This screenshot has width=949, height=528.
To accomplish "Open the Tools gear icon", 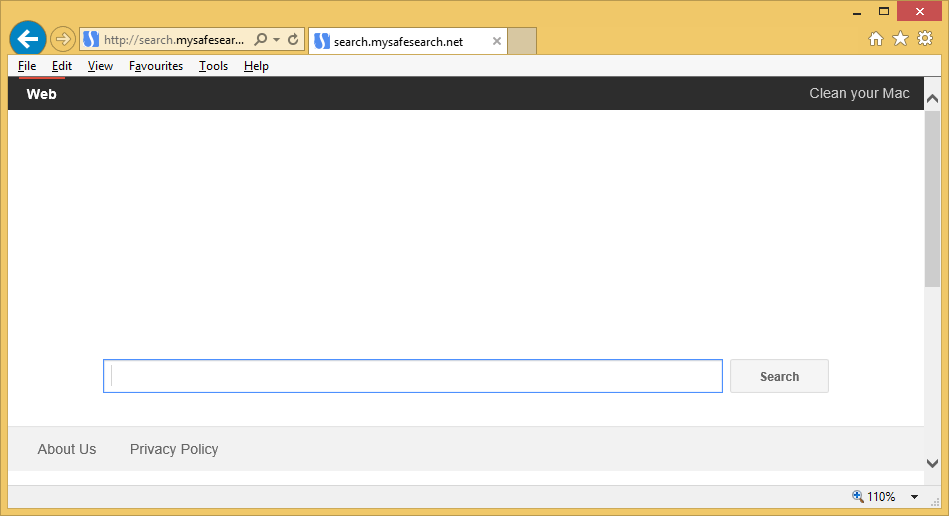I will [x=925, y=38].
